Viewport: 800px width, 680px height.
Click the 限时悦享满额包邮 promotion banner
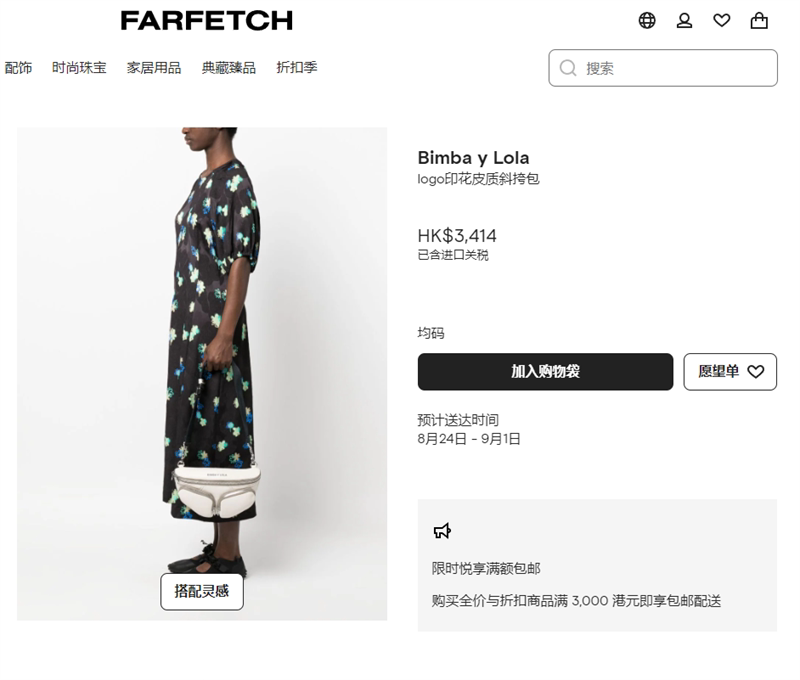[597, 565]
